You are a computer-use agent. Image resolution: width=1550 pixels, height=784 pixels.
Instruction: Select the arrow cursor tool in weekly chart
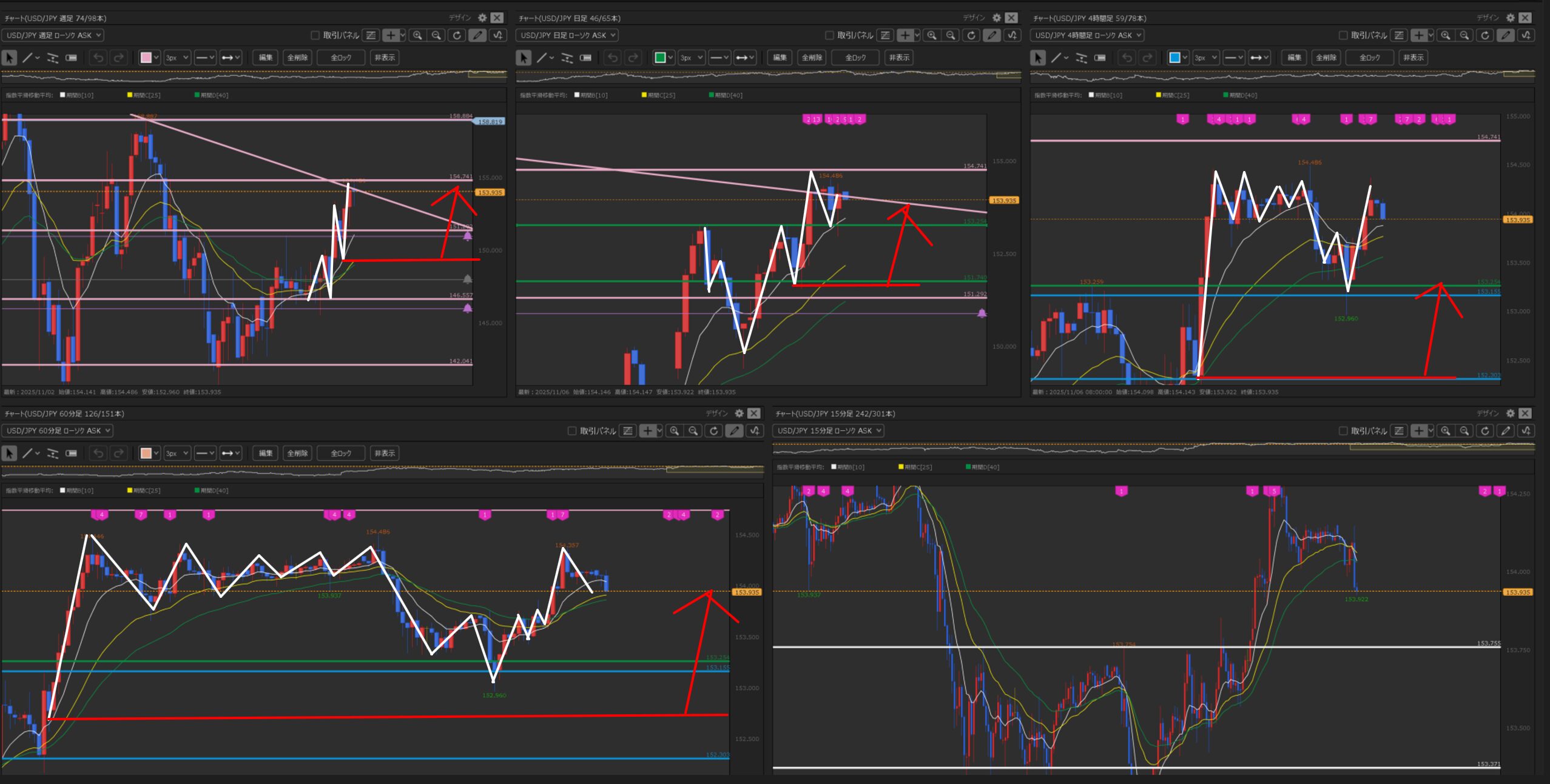point(9,58)
